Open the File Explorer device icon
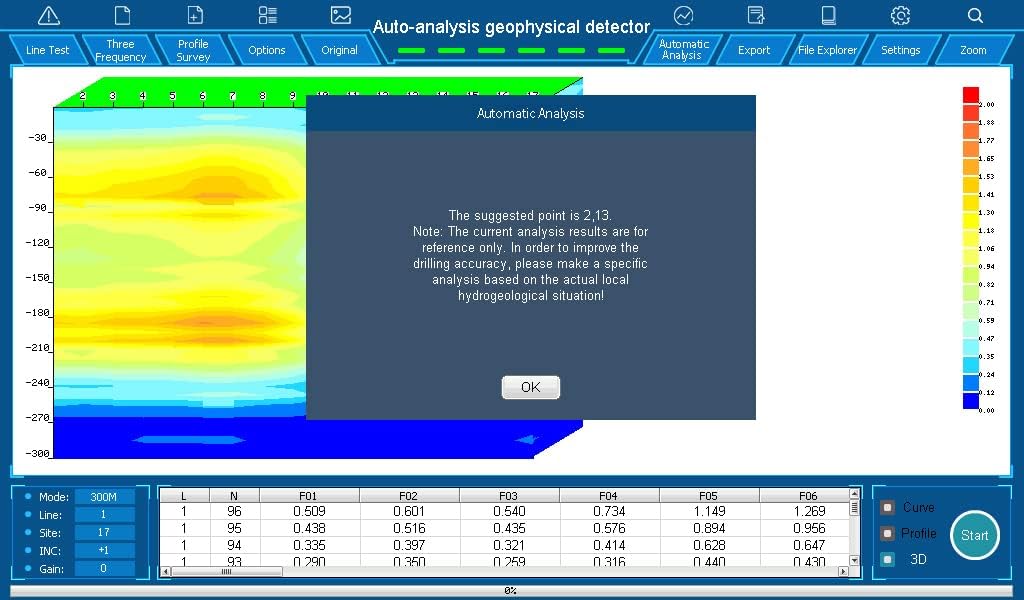 pos(827,15)
